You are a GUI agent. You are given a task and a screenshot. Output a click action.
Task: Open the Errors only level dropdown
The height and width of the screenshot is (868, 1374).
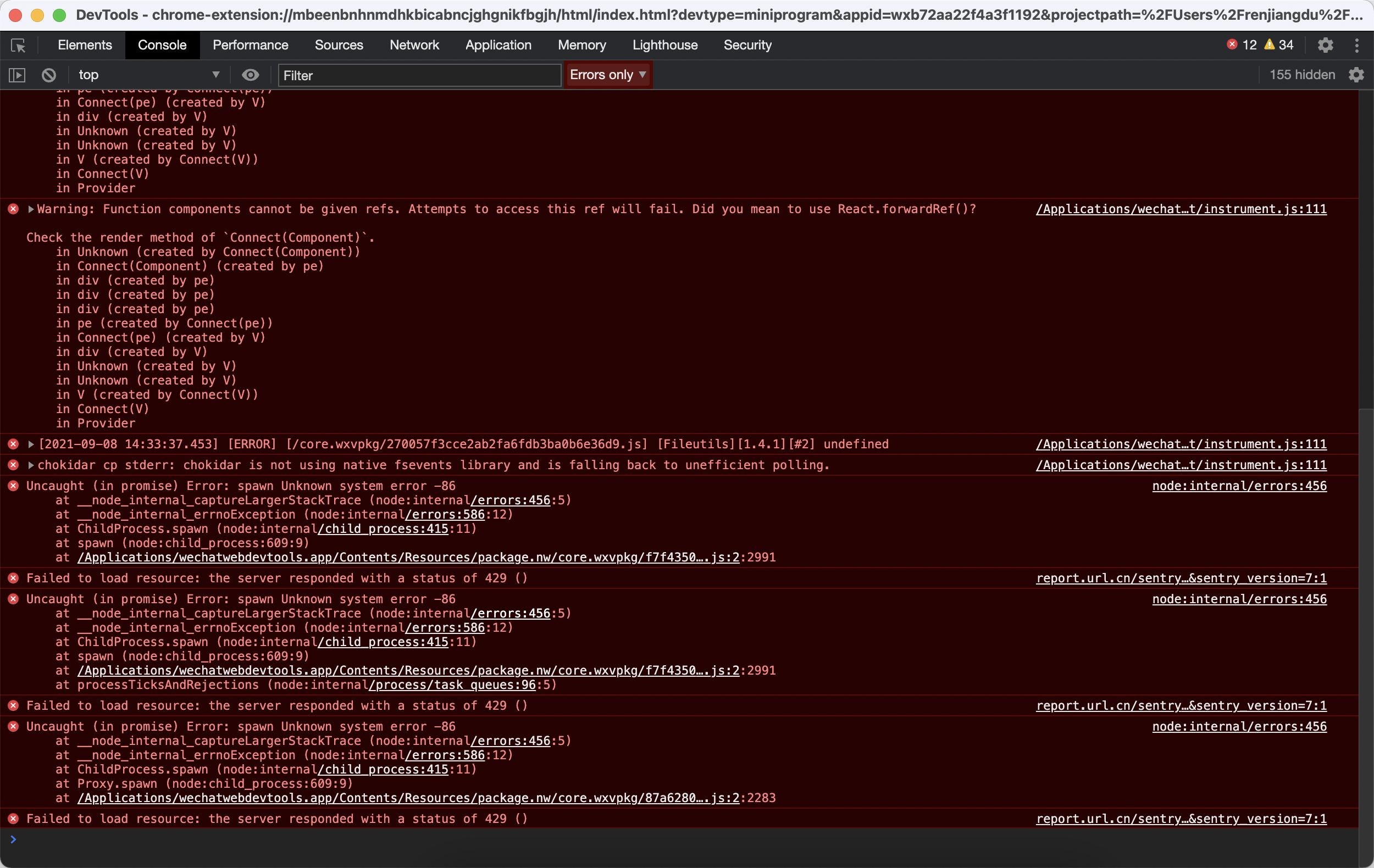[x=607, y=75]
